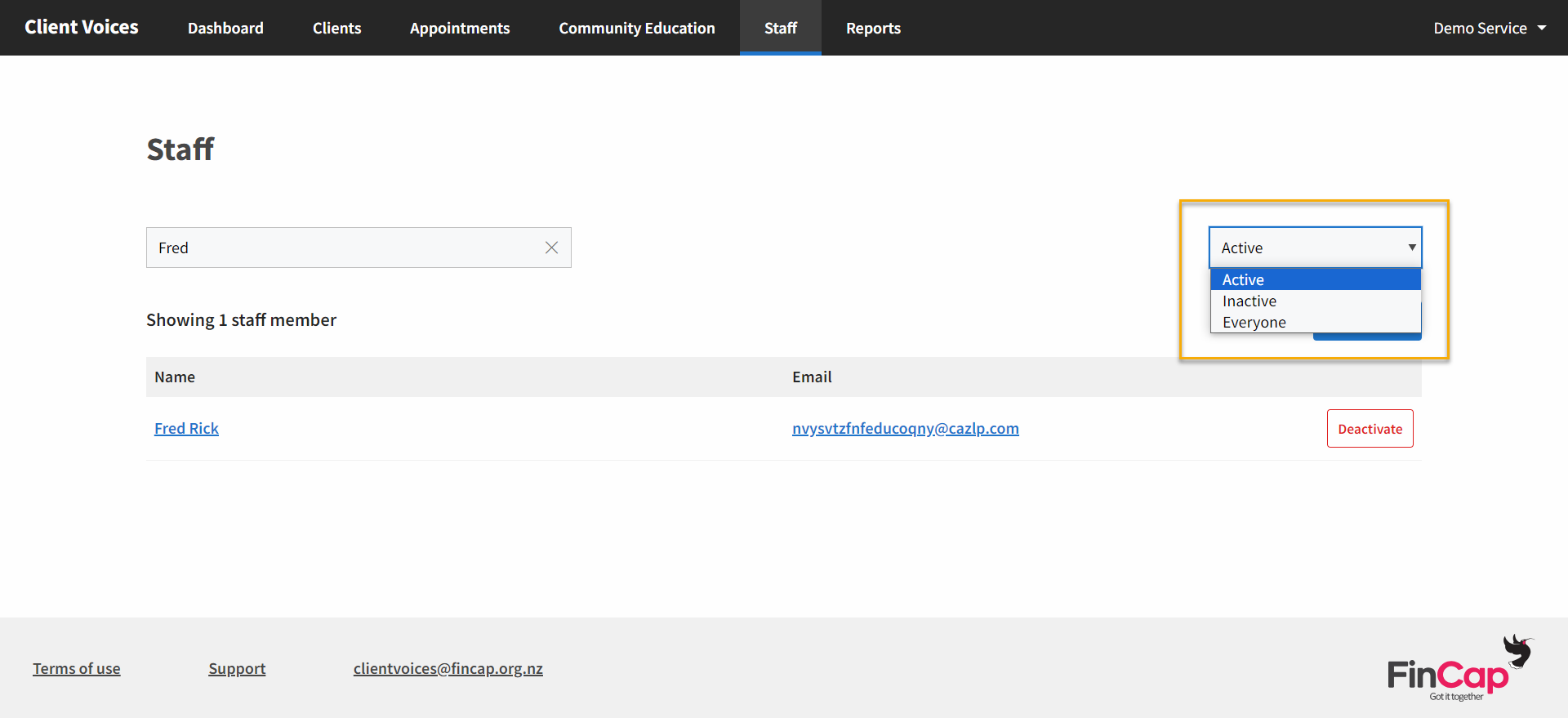This screenshot has height=718, width=1568.
Task: Clear the Fred search with the X icon
Action: coord(551,248)
